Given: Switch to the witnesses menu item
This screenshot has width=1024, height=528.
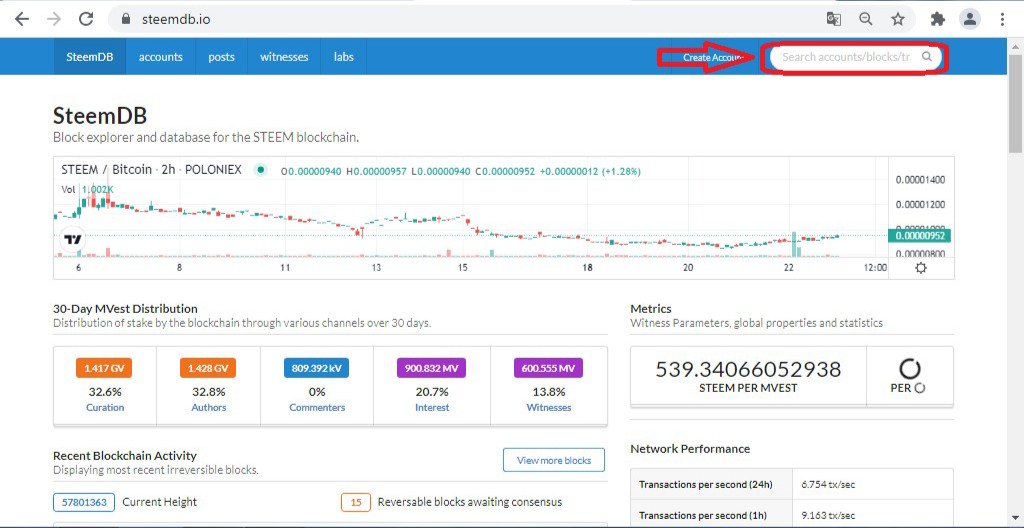Looking at the screenshot, I should tap(284, 57).
